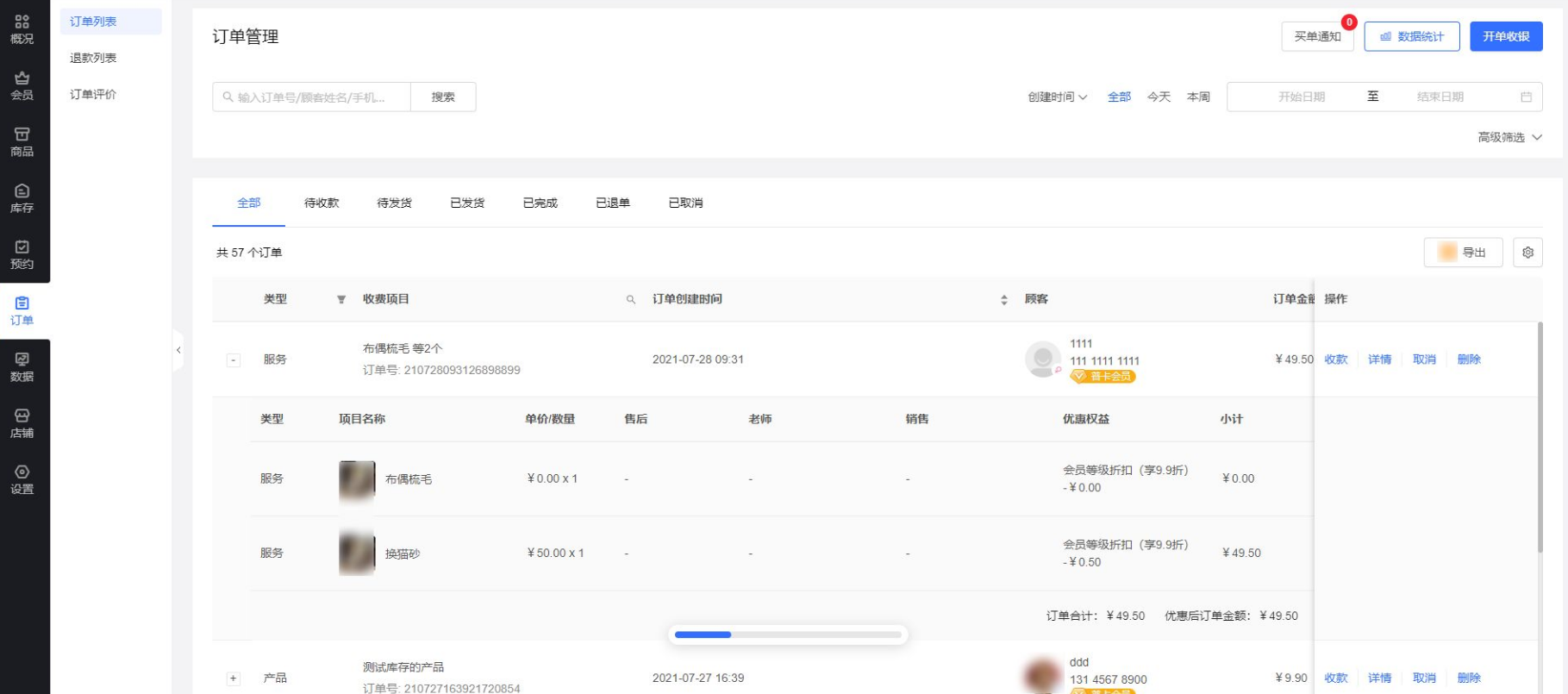
Task: Click order date 2021-07-28 09:31
Action: pyautogui.click(x=697, y=360)
